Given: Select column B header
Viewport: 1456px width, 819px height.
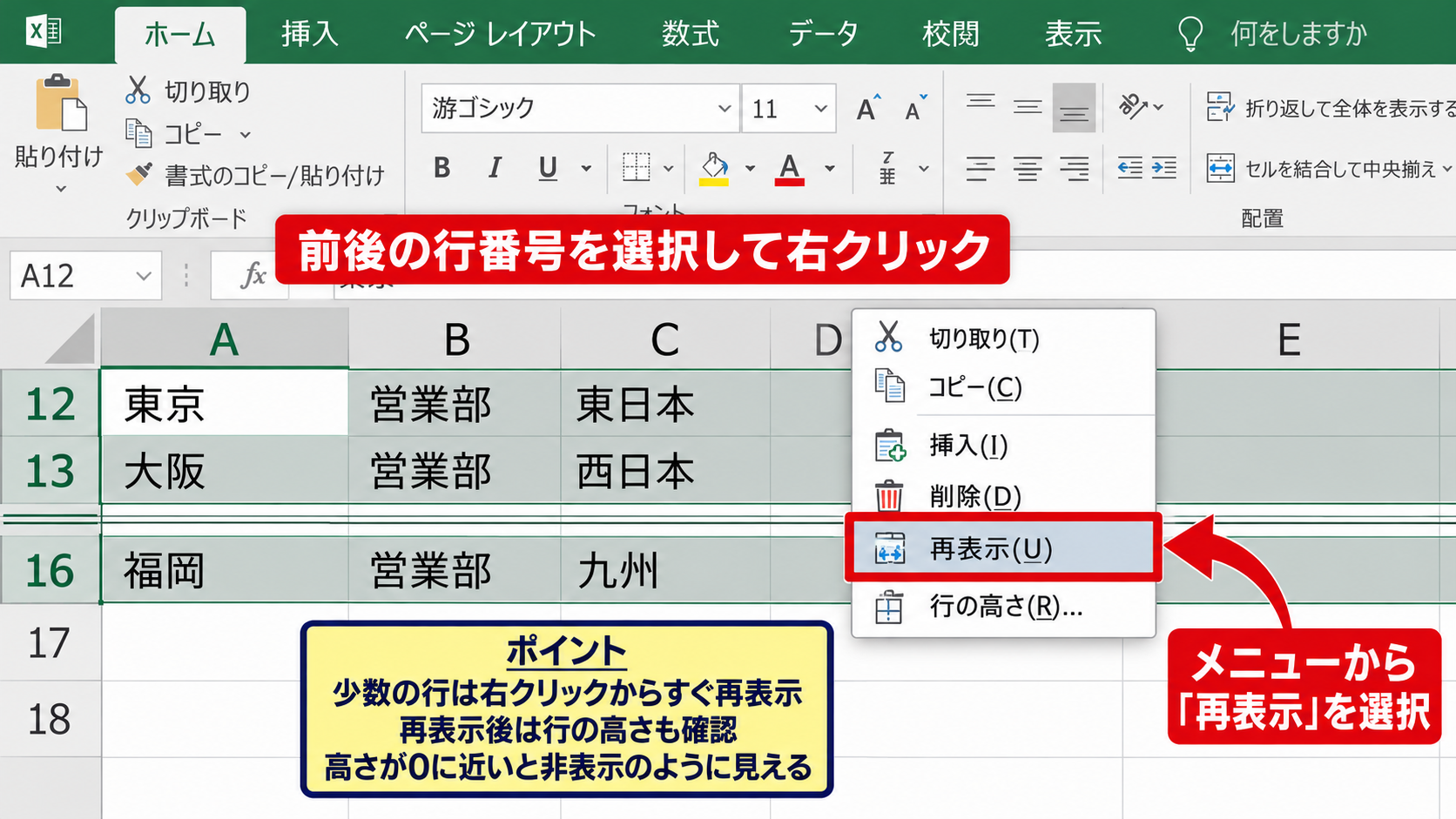Looking at the screenshot, I should coord(455,339).
